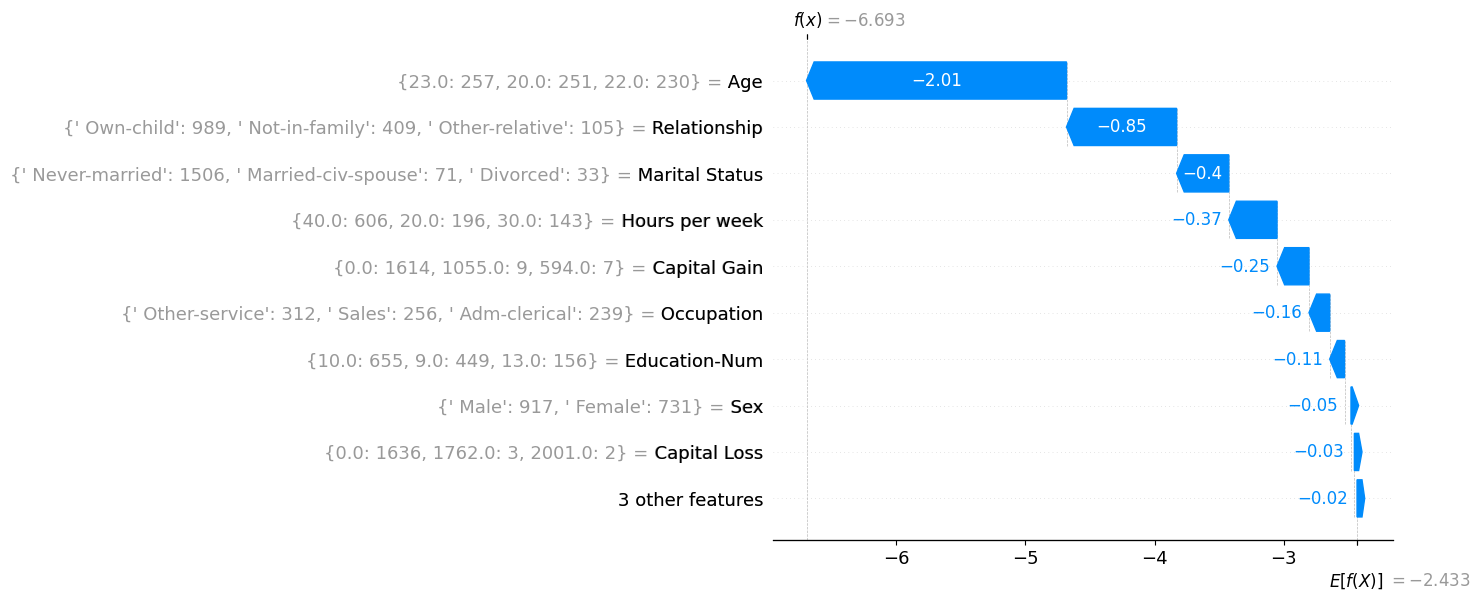Select the Sex feature arrow marker
The height and width of the screenshot is (600, 1480).
(1354, 406)
